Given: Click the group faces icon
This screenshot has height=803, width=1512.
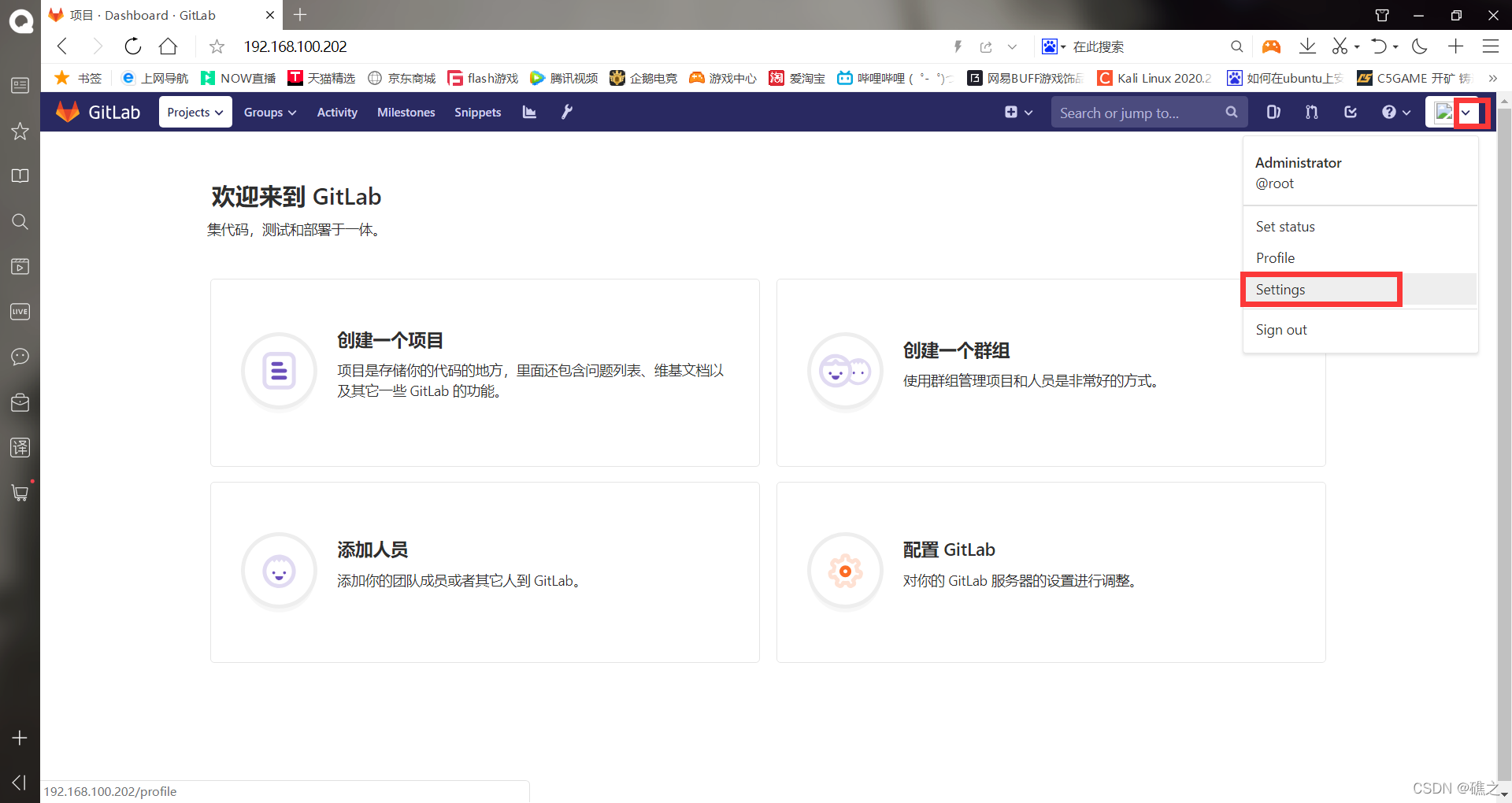Looking at the screenshot, I should click(x=845, y=371).
